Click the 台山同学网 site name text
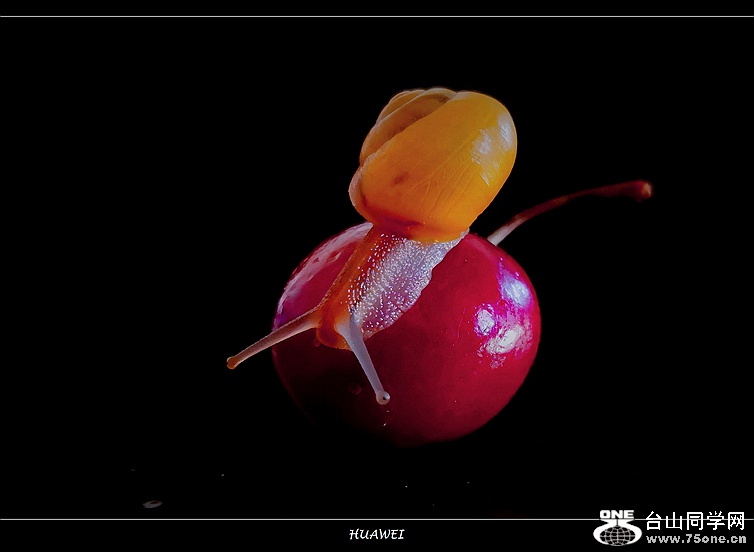754x552 pixels. 695,521
